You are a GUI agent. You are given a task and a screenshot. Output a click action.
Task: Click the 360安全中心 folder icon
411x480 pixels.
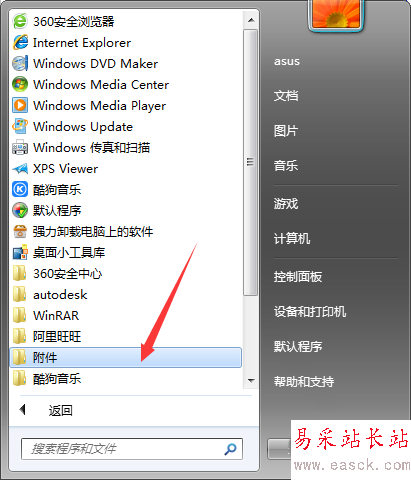19,274
